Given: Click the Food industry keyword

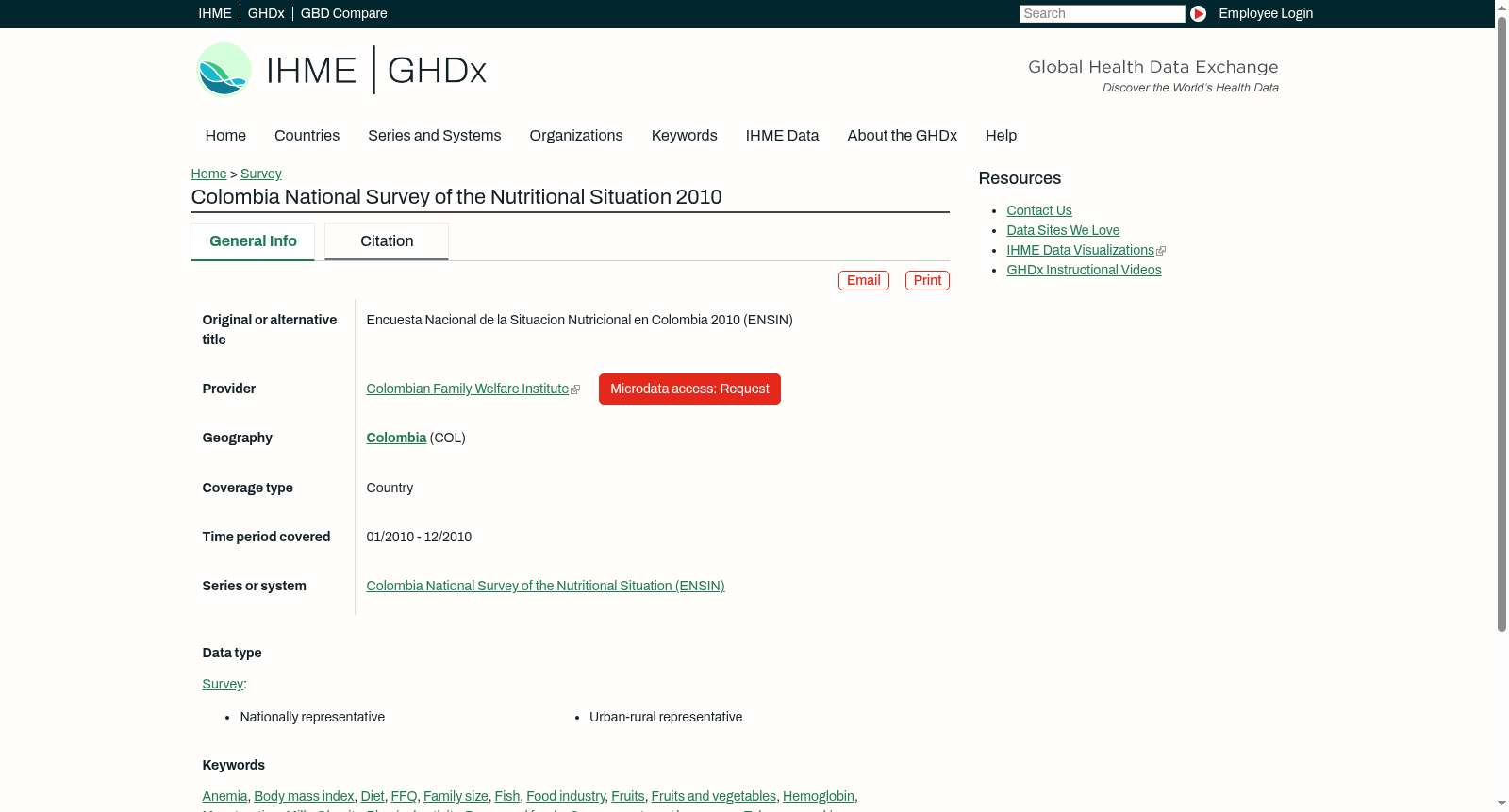Looking at the screenshot, I should pos(566,796).
